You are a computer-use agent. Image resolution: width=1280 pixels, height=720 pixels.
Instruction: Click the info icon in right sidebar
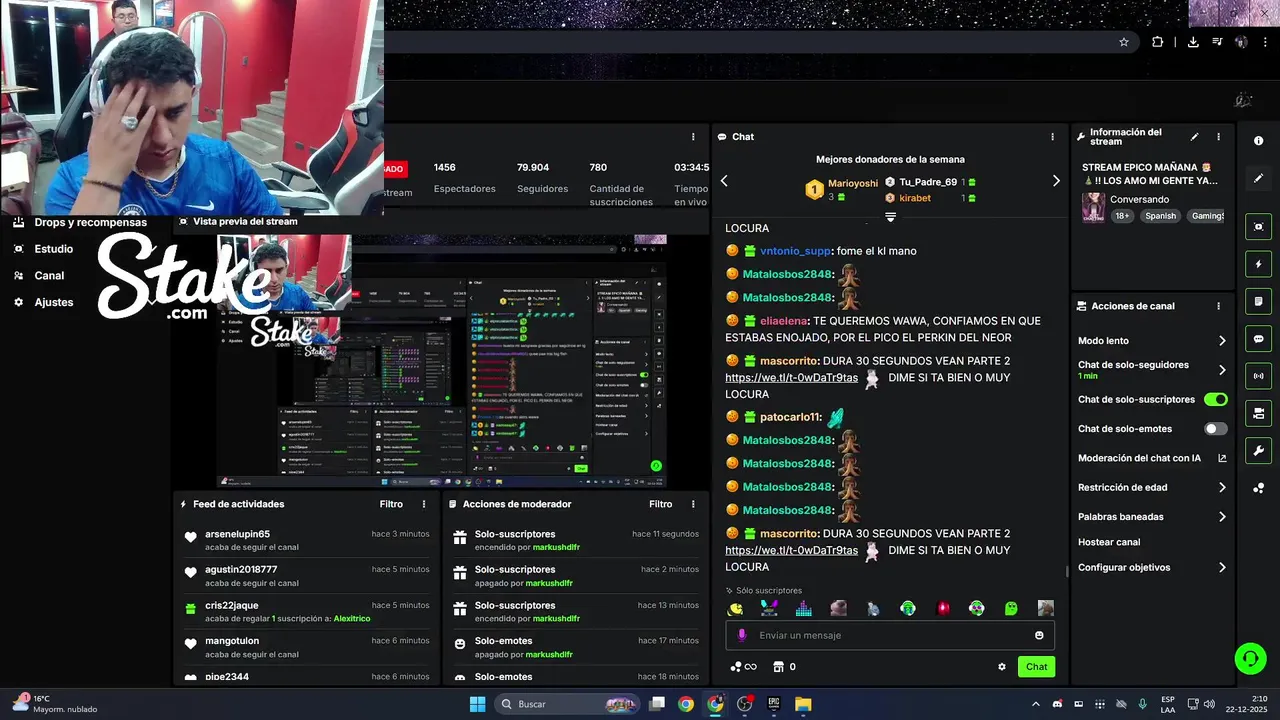click(1258, 141)
